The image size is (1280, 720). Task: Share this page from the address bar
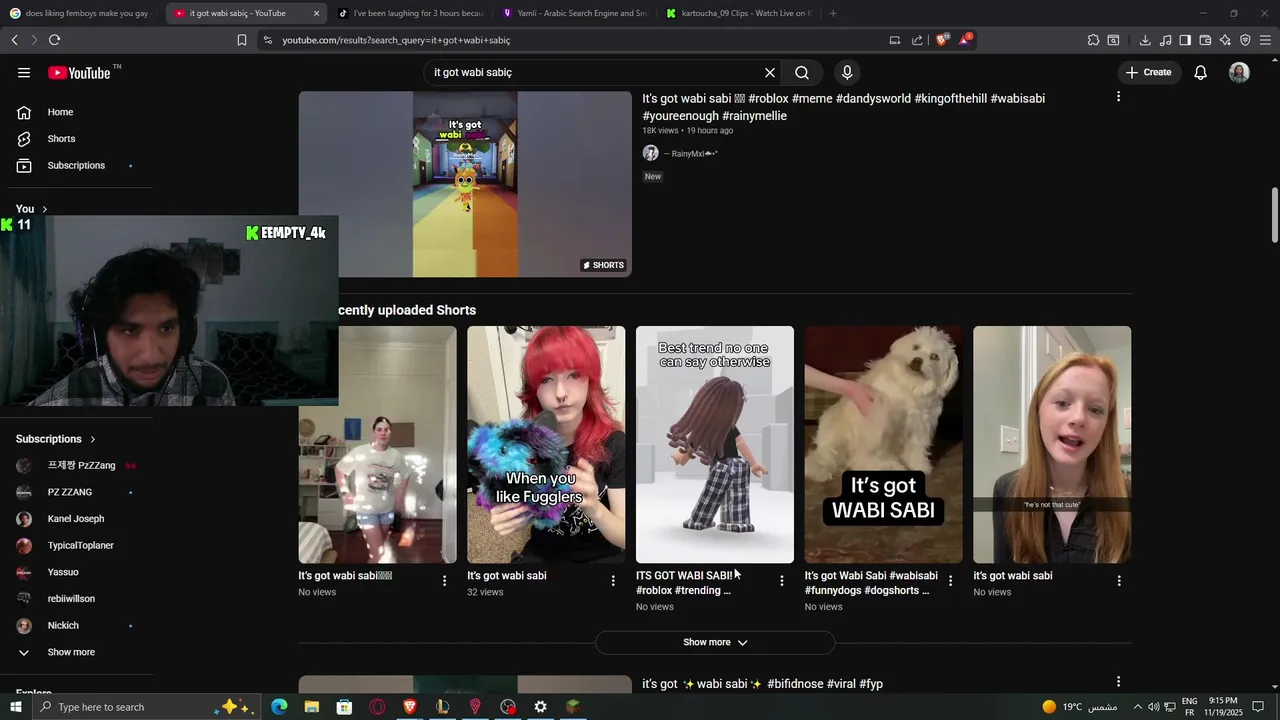point(917,40)
